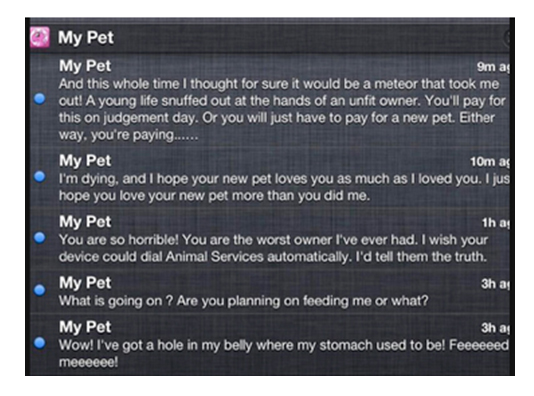Click blue dot beside "What is going on" notification
The width and height of the screenshot is (534, 396).
[x=40, y=290]
